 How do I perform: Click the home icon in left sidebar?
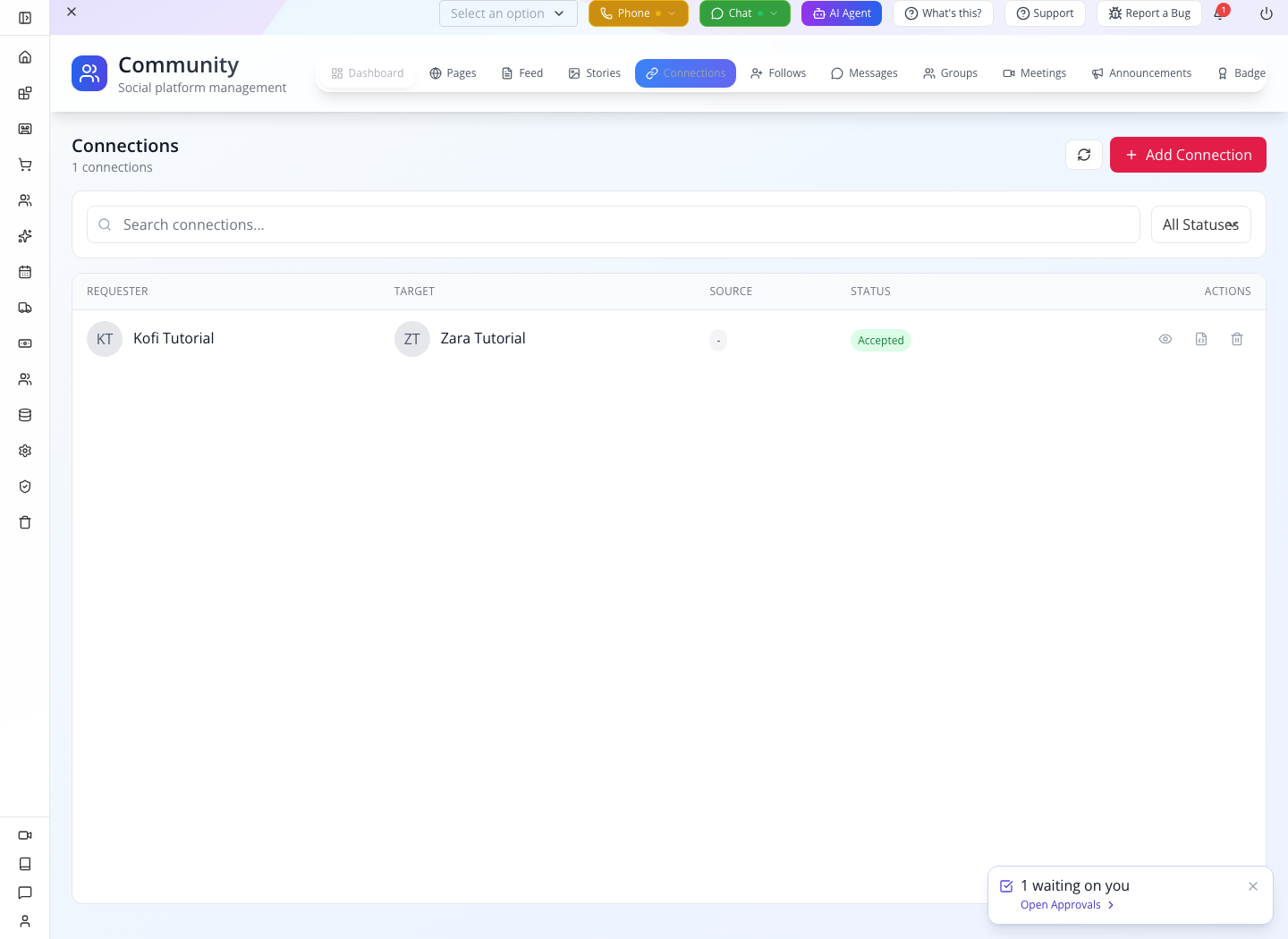click(x=25, y=57)
